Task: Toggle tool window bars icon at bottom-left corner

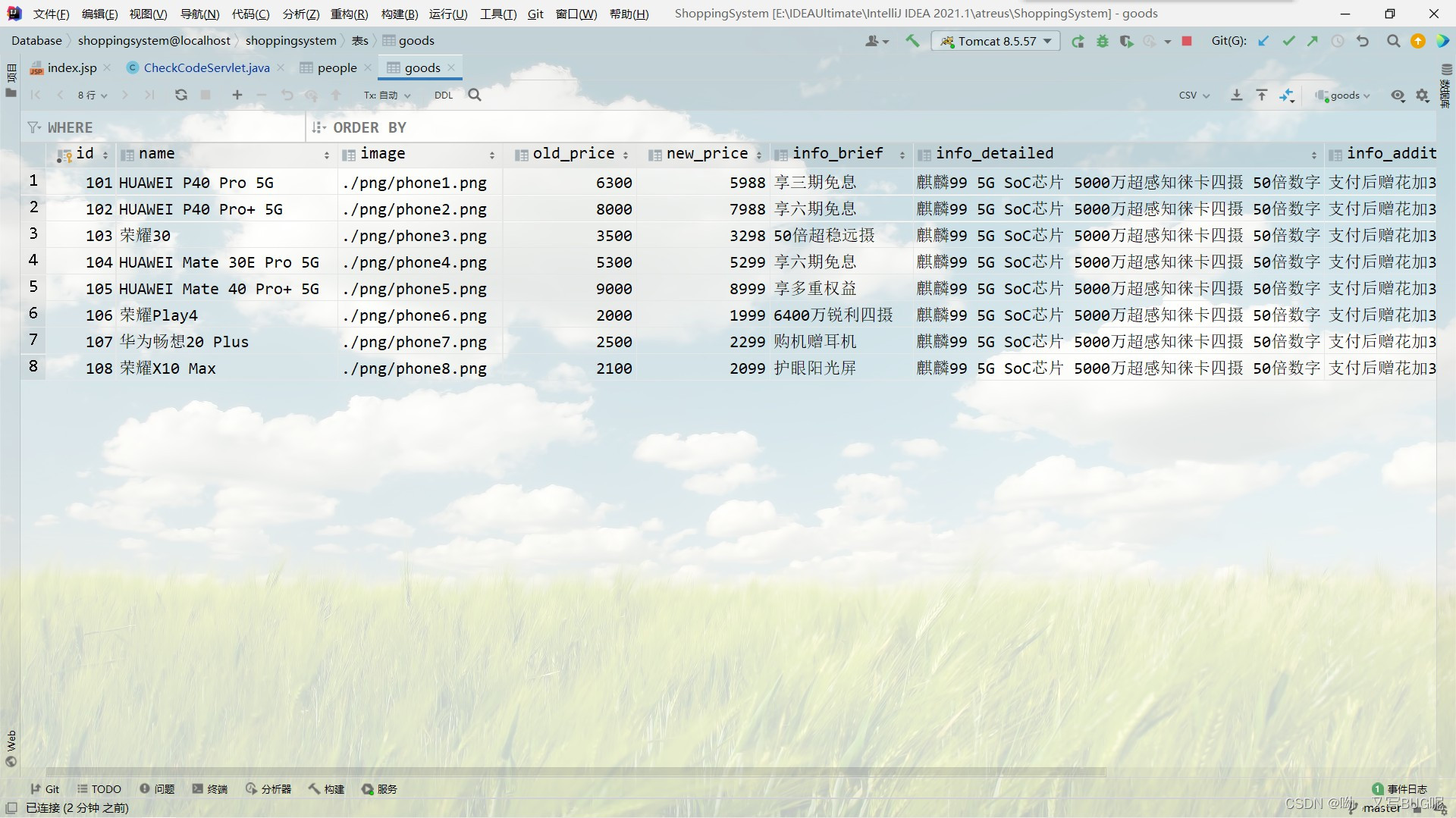Action: (x=11, y=808)
